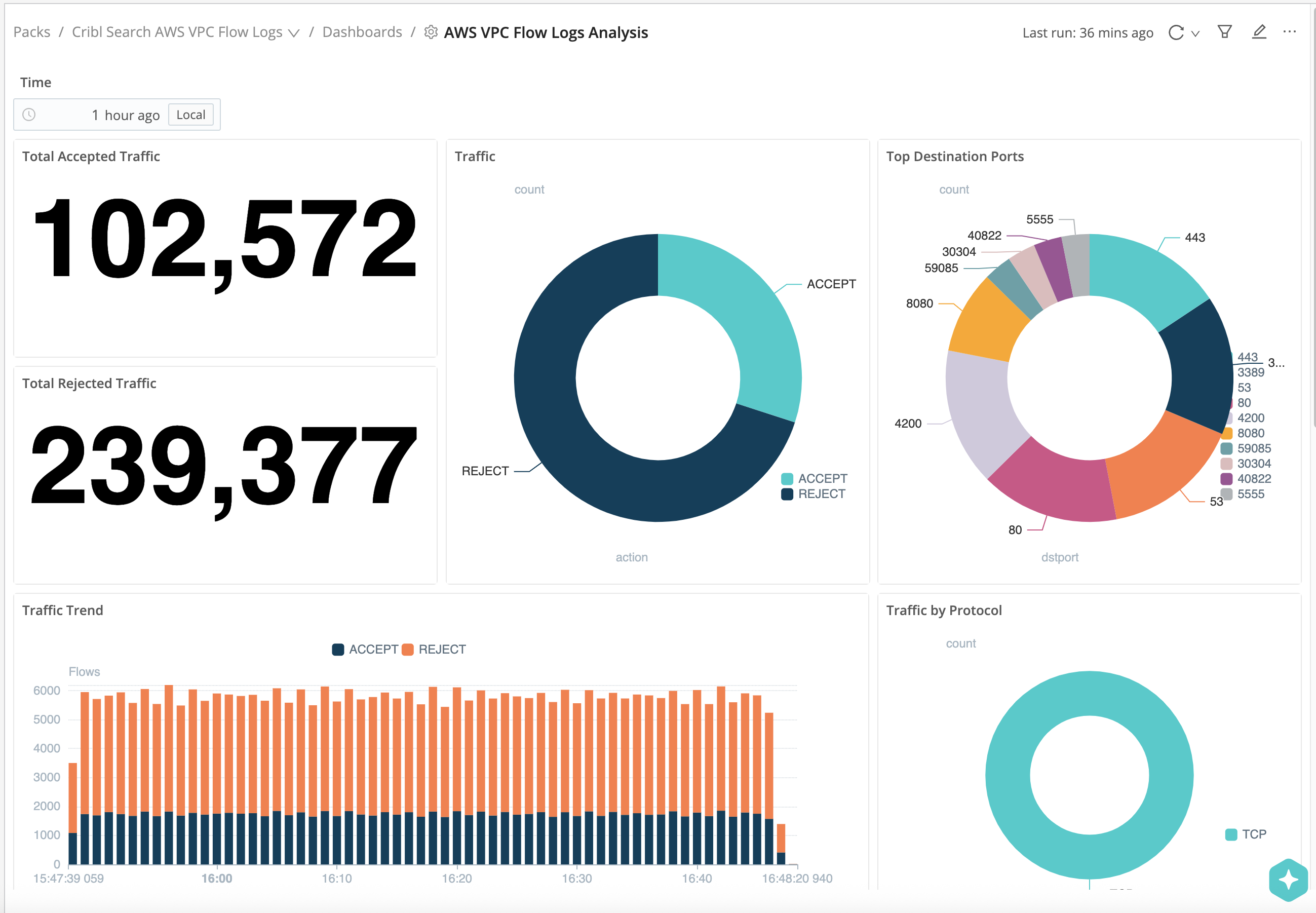This screenshot has height=913, width=1316.
Task: Toggle REJECT legend in Traffic donut chart
Action: (814, 494)
